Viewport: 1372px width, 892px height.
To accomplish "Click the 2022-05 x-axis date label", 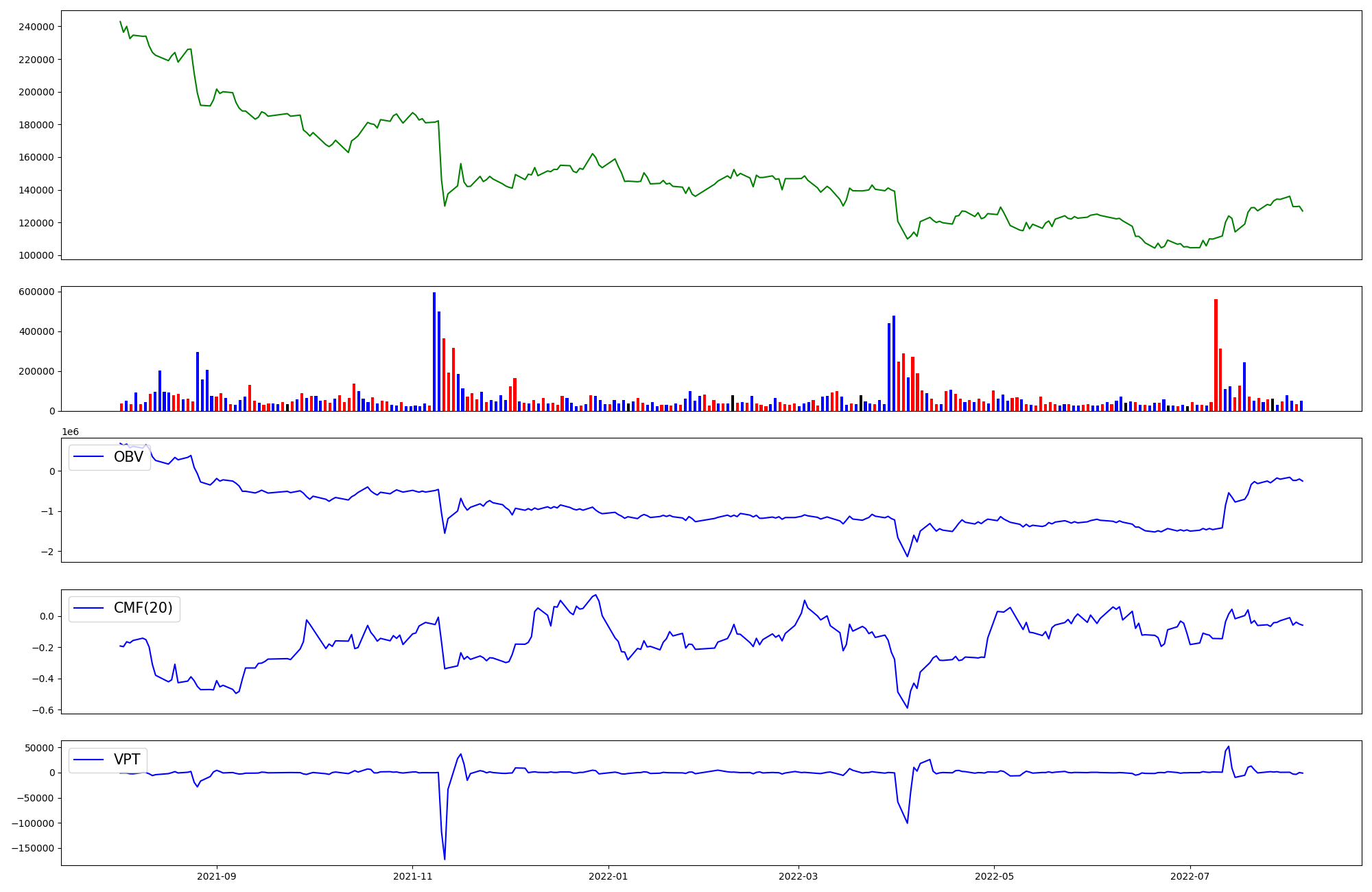I will pos(994,876).
